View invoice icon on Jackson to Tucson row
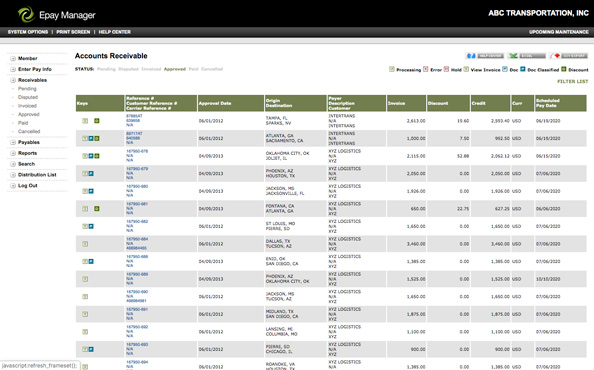This screenshot has width=594, height=370. [85, 297]
